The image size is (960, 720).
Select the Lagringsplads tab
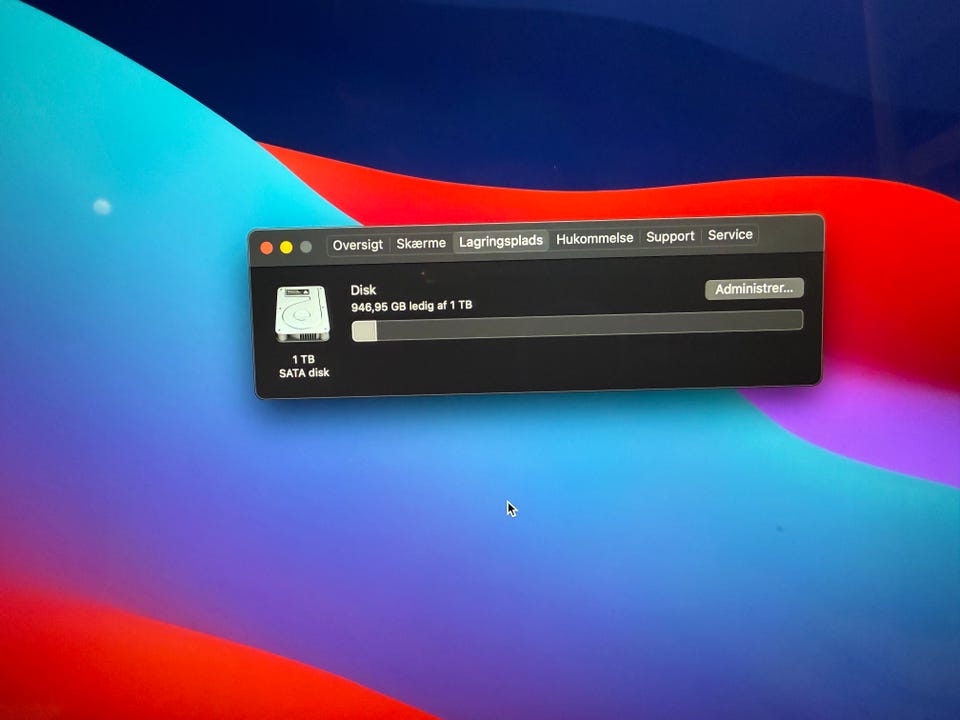pos(501,241)
